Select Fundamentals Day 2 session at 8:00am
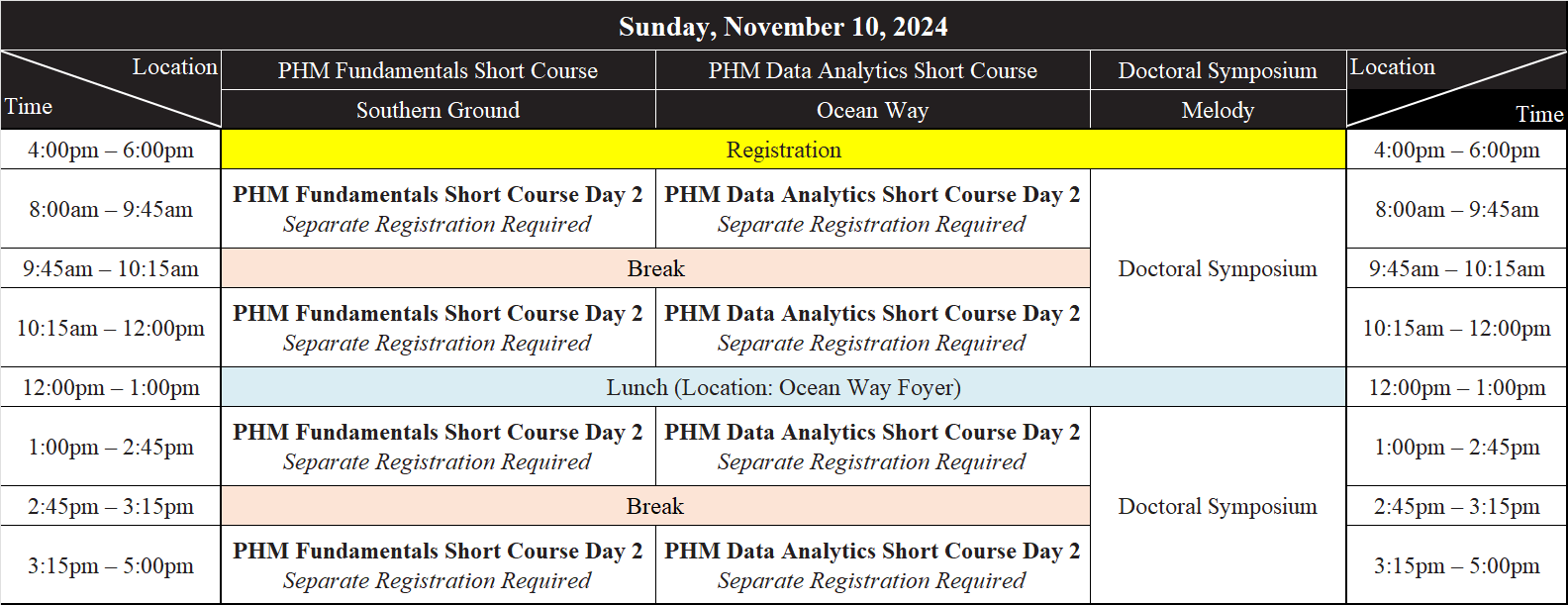Viewport: 1568px width, 605px height. (x=438, y=209)
